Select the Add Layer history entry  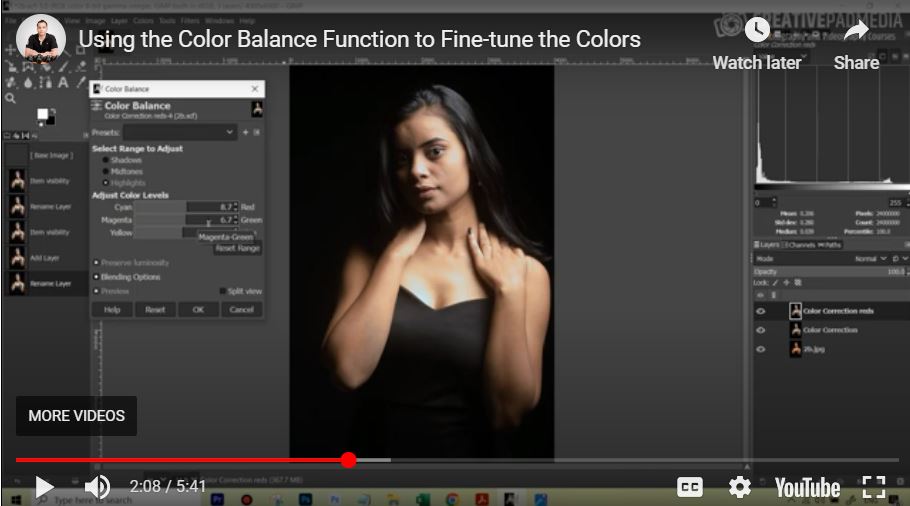(45, 258)
